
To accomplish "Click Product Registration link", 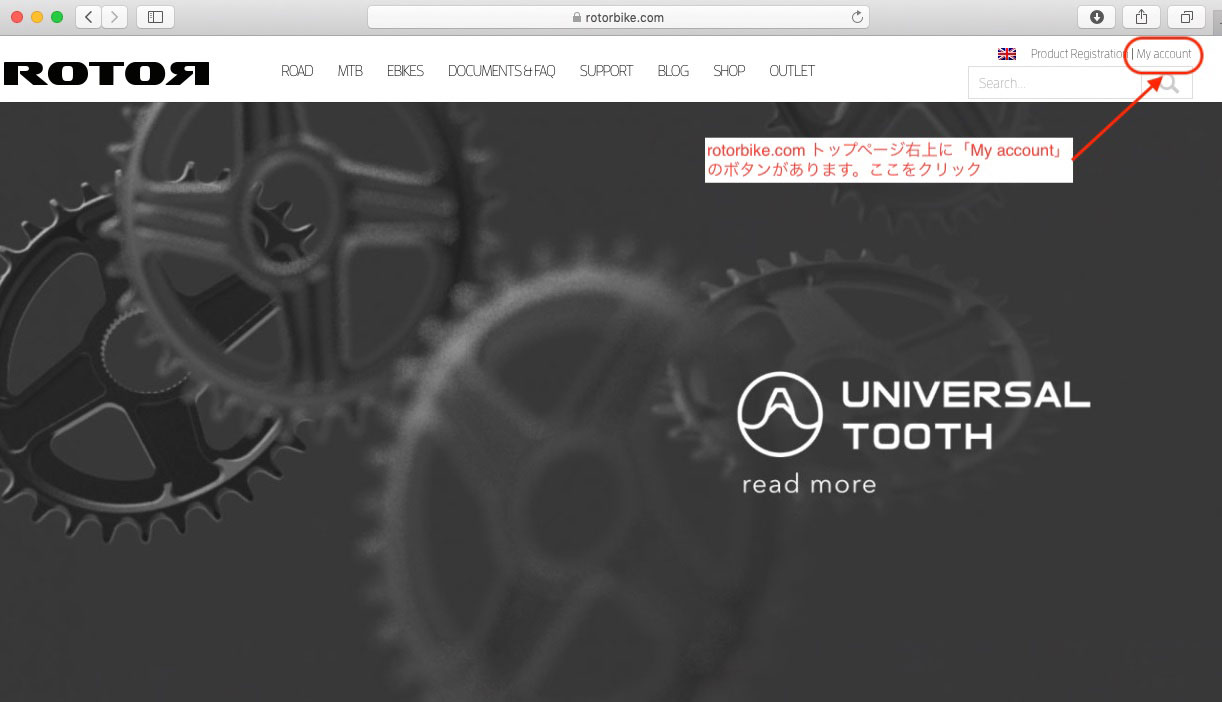I will [1079, 54].
